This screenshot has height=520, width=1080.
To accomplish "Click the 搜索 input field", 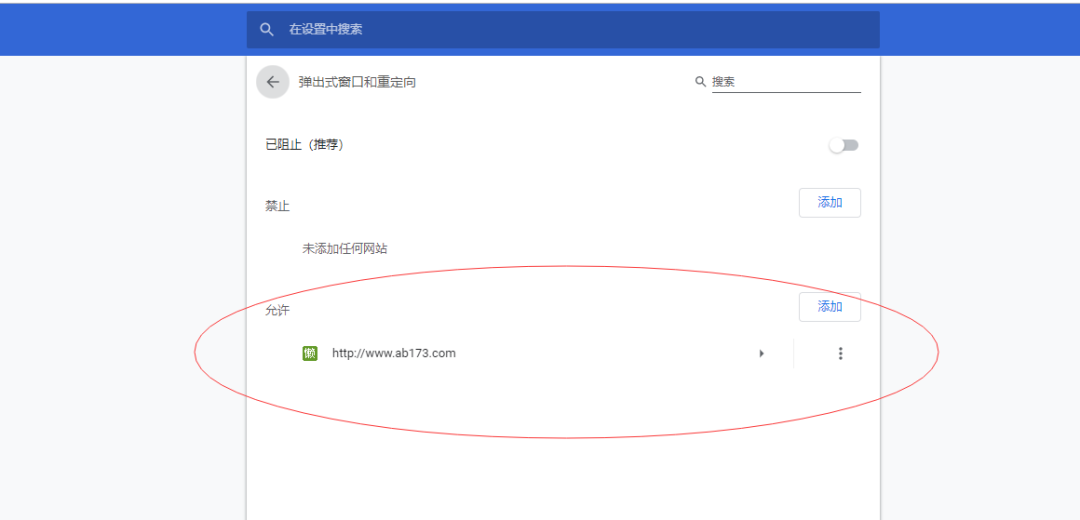I will tap(787, 82).
